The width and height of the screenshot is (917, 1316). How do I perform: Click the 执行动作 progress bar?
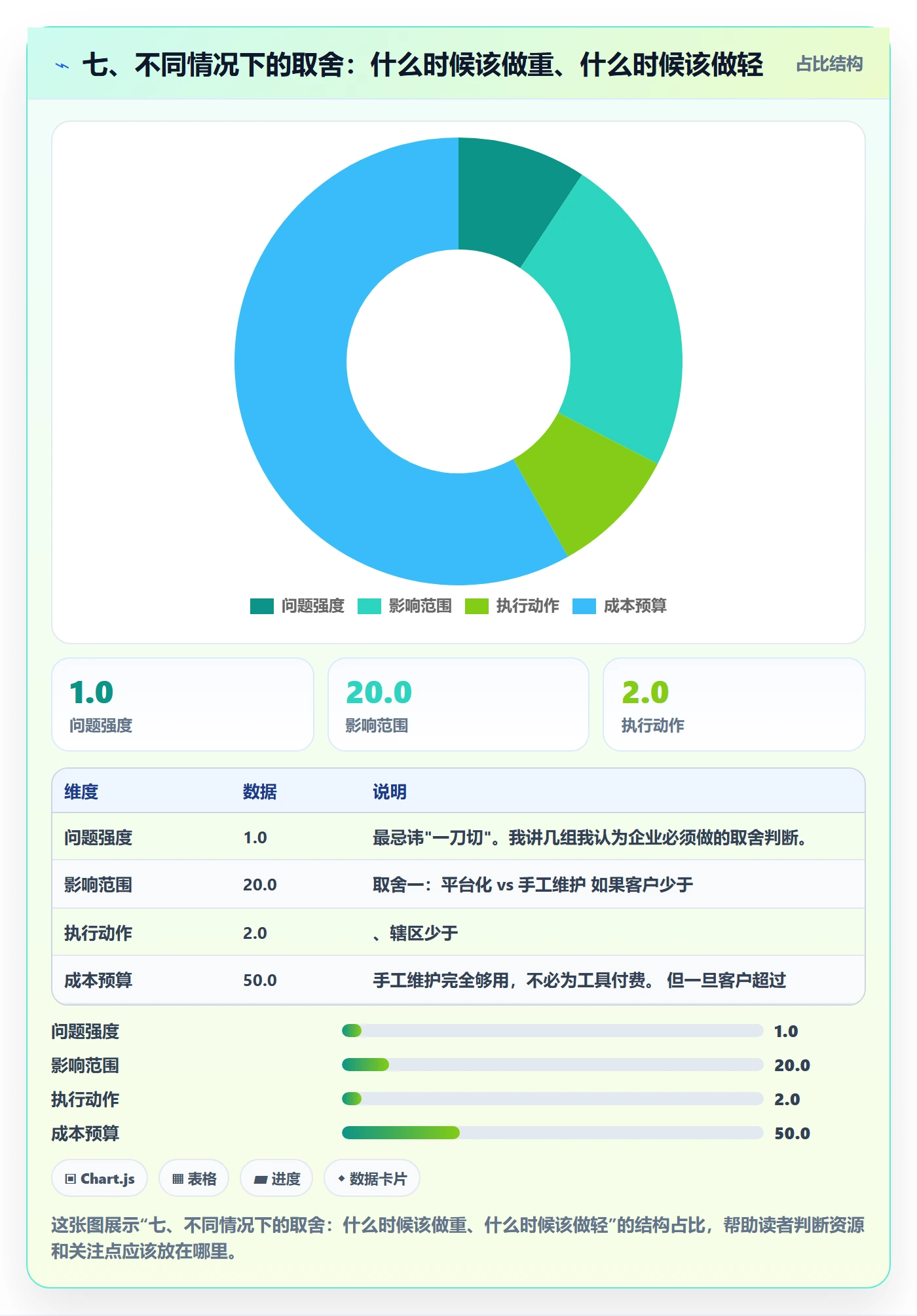[553, 1099]
